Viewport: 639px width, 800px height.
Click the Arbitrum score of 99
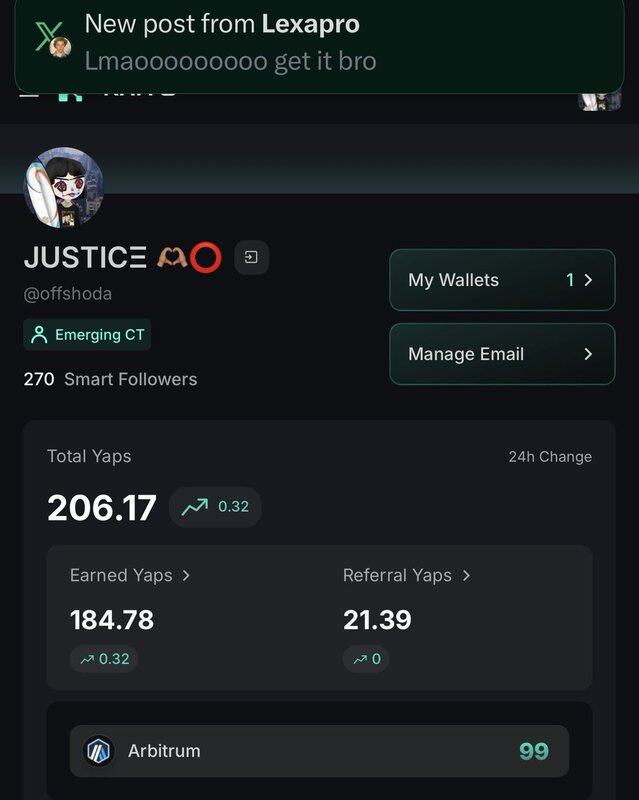coord(533,751)
